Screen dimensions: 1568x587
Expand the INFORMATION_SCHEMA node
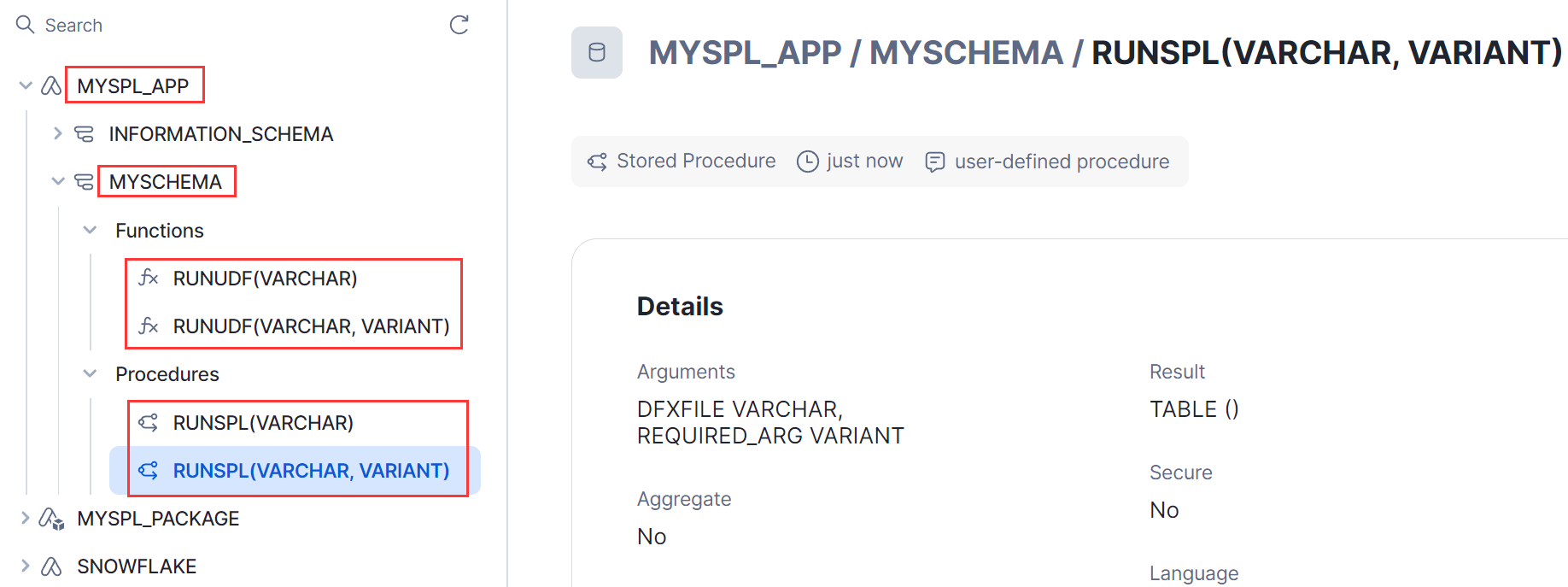(x=57, y=134)
